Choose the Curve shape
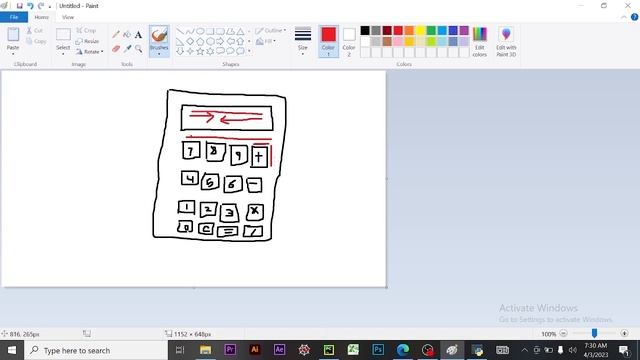The image size is (640, 360). 190,31
